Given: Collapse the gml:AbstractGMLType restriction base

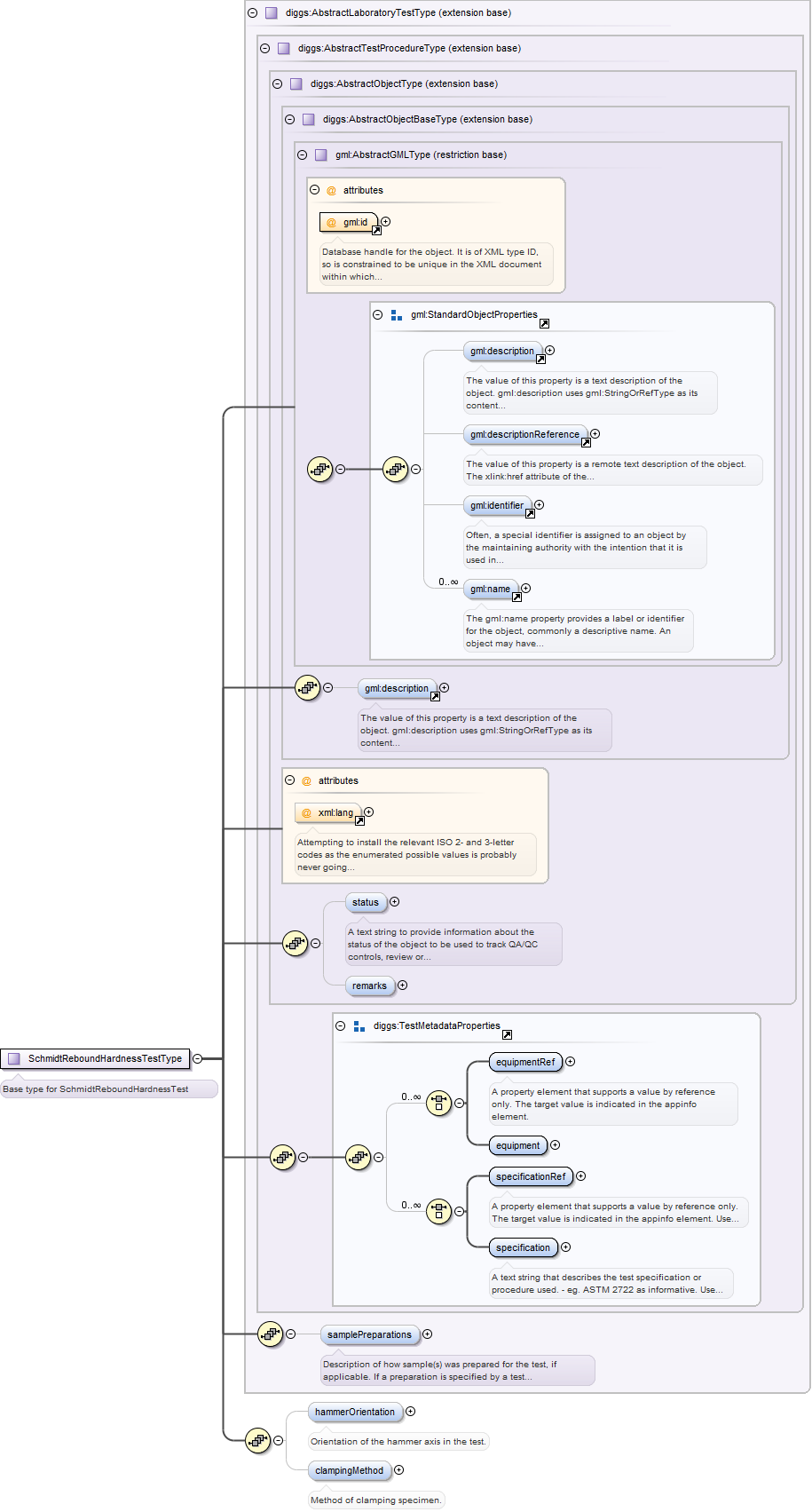Looking at the screenshot, I should [x=303, y=155].
